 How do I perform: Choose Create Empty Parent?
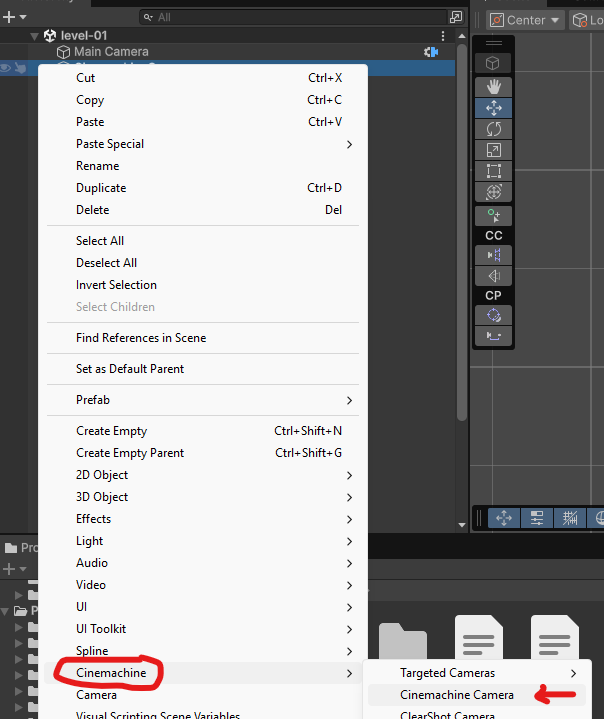203,453
